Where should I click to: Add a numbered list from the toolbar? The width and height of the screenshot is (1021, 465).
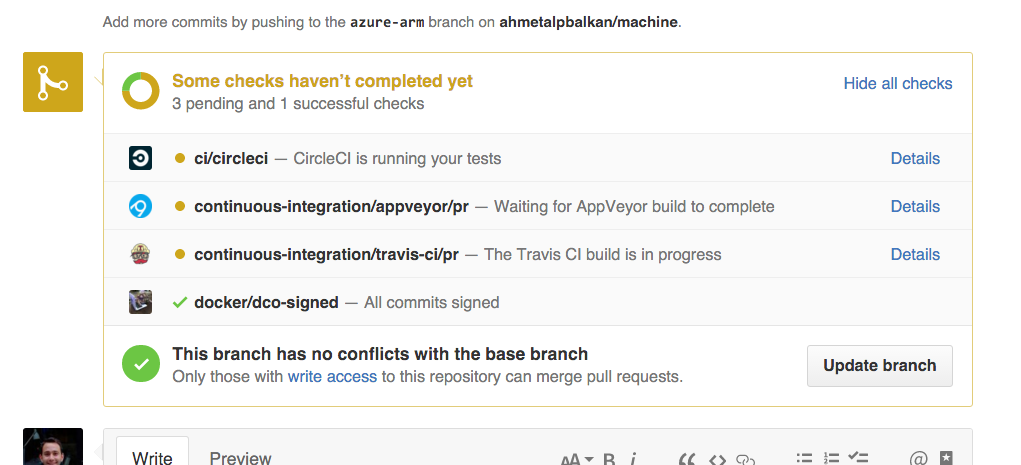point(831,459)
